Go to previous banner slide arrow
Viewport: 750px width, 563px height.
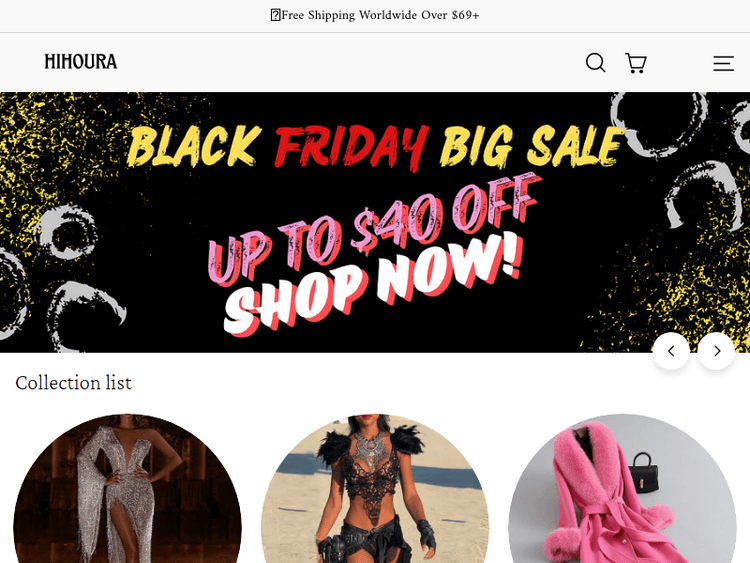671,351
